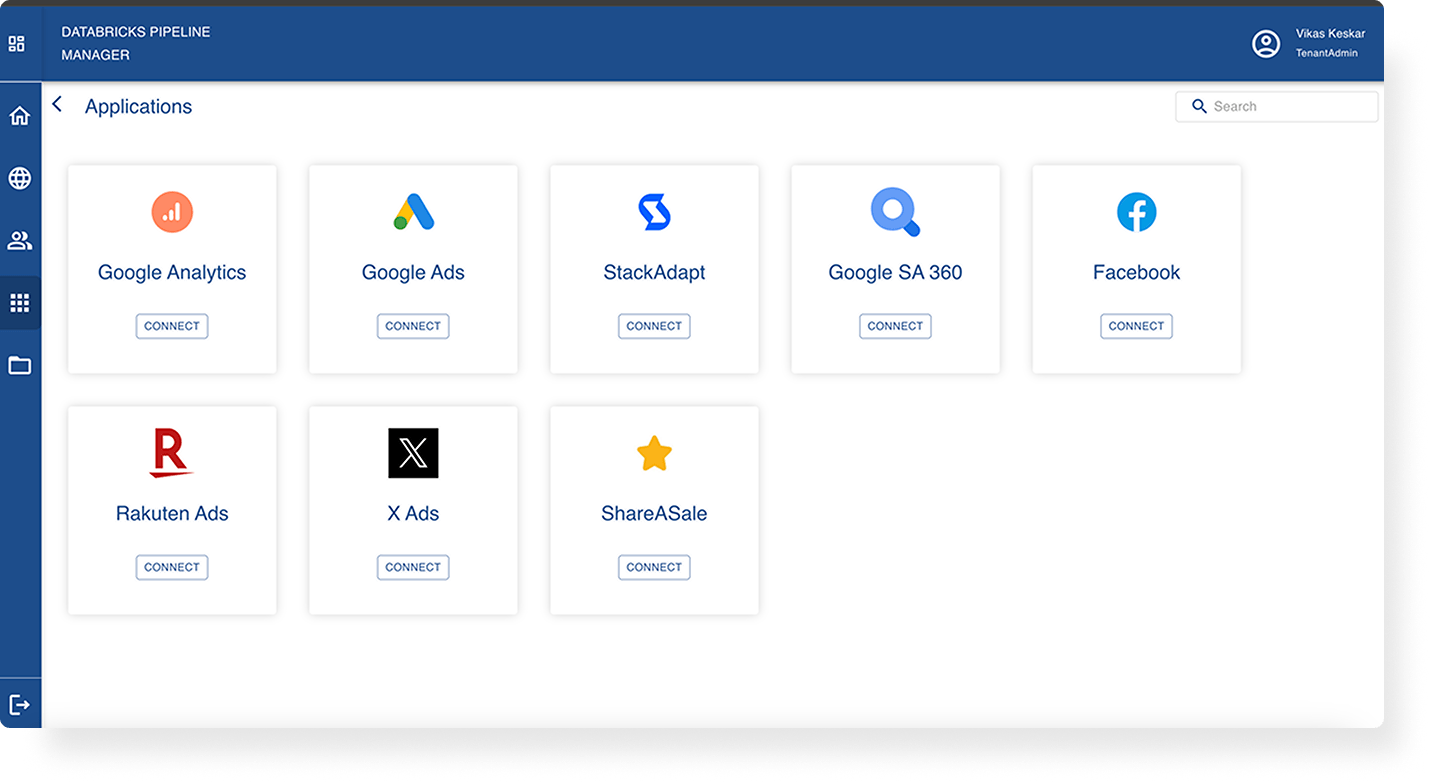1430x782 pixels.
Task: Connect the Google Ads application
Action: (x=413, y=326)
